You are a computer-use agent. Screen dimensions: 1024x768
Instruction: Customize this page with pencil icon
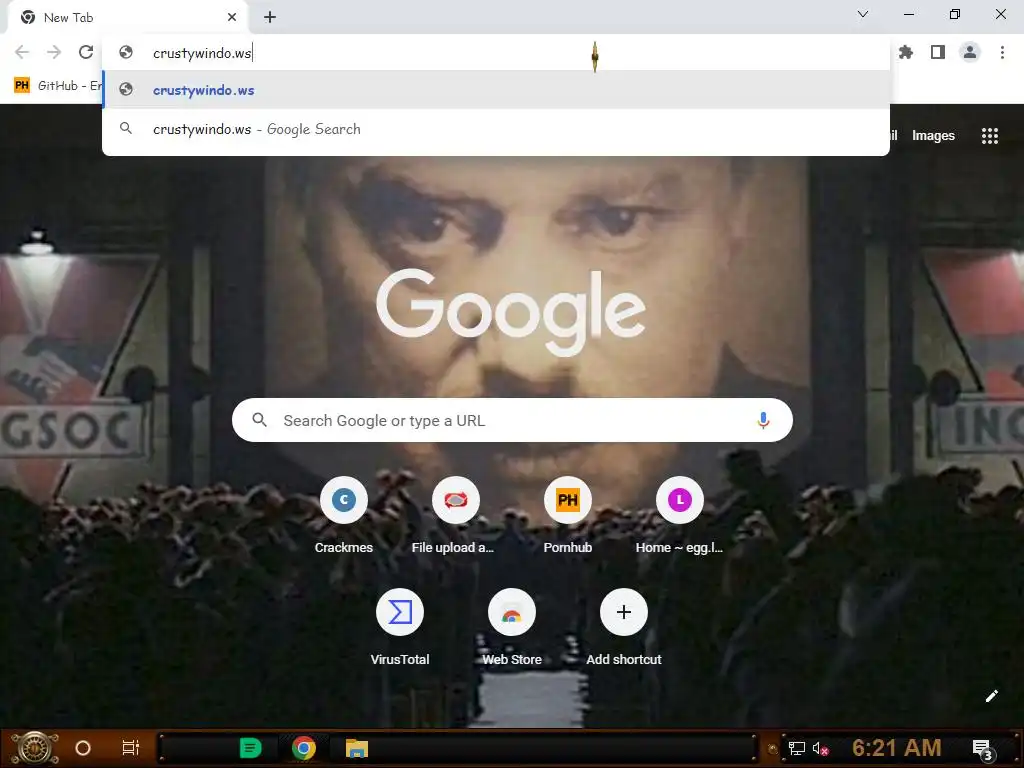pos(991,696)
